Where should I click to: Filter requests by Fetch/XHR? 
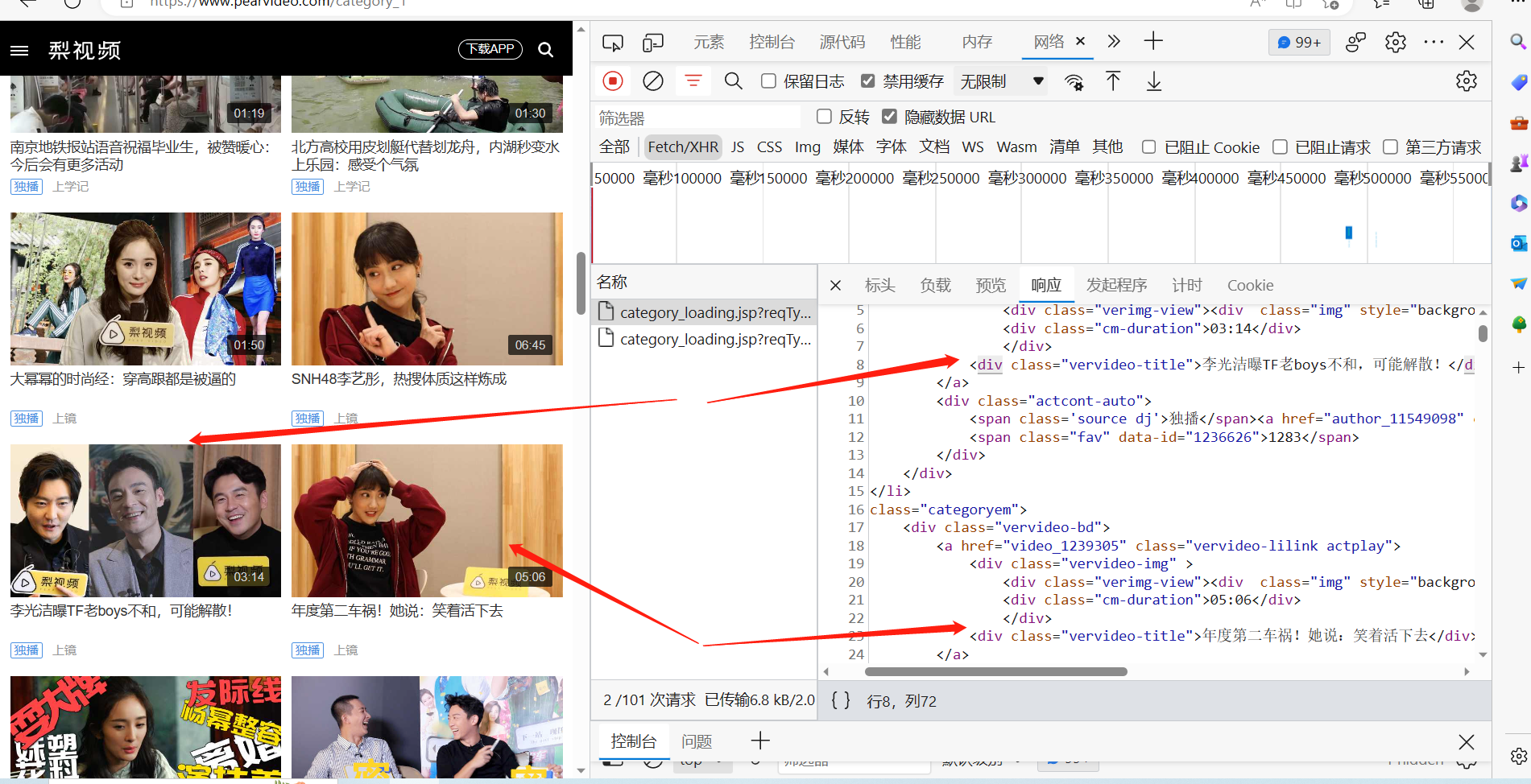pos(683,146)
